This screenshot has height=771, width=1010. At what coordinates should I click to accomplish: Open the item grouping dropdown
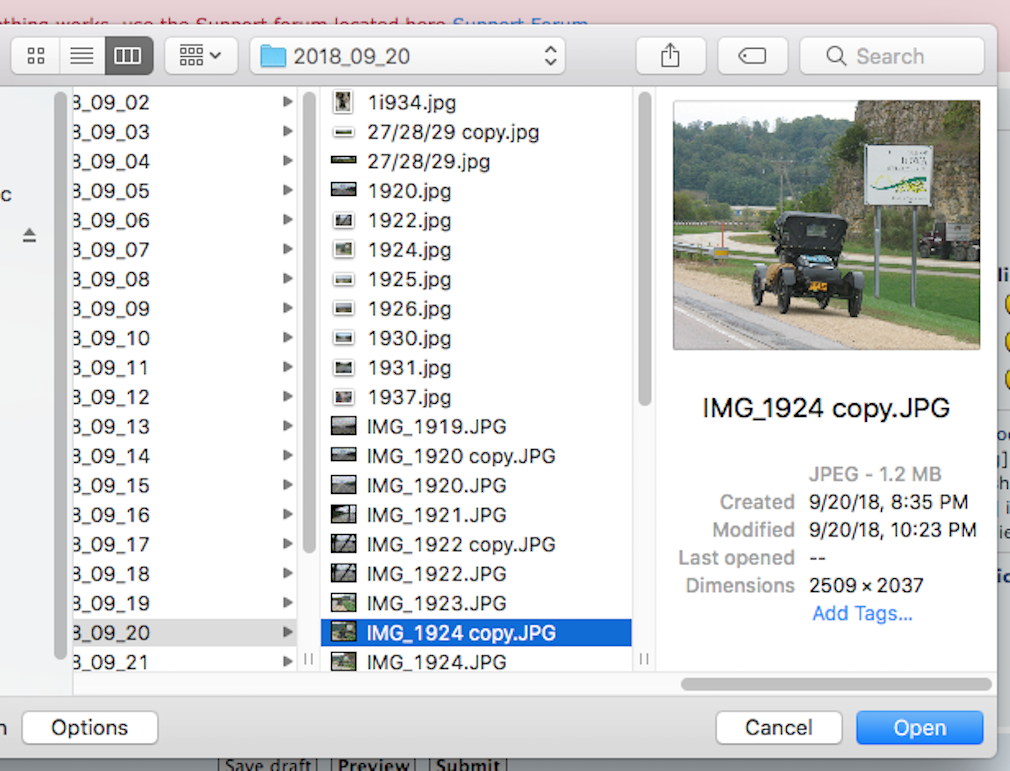pos(200,56)
